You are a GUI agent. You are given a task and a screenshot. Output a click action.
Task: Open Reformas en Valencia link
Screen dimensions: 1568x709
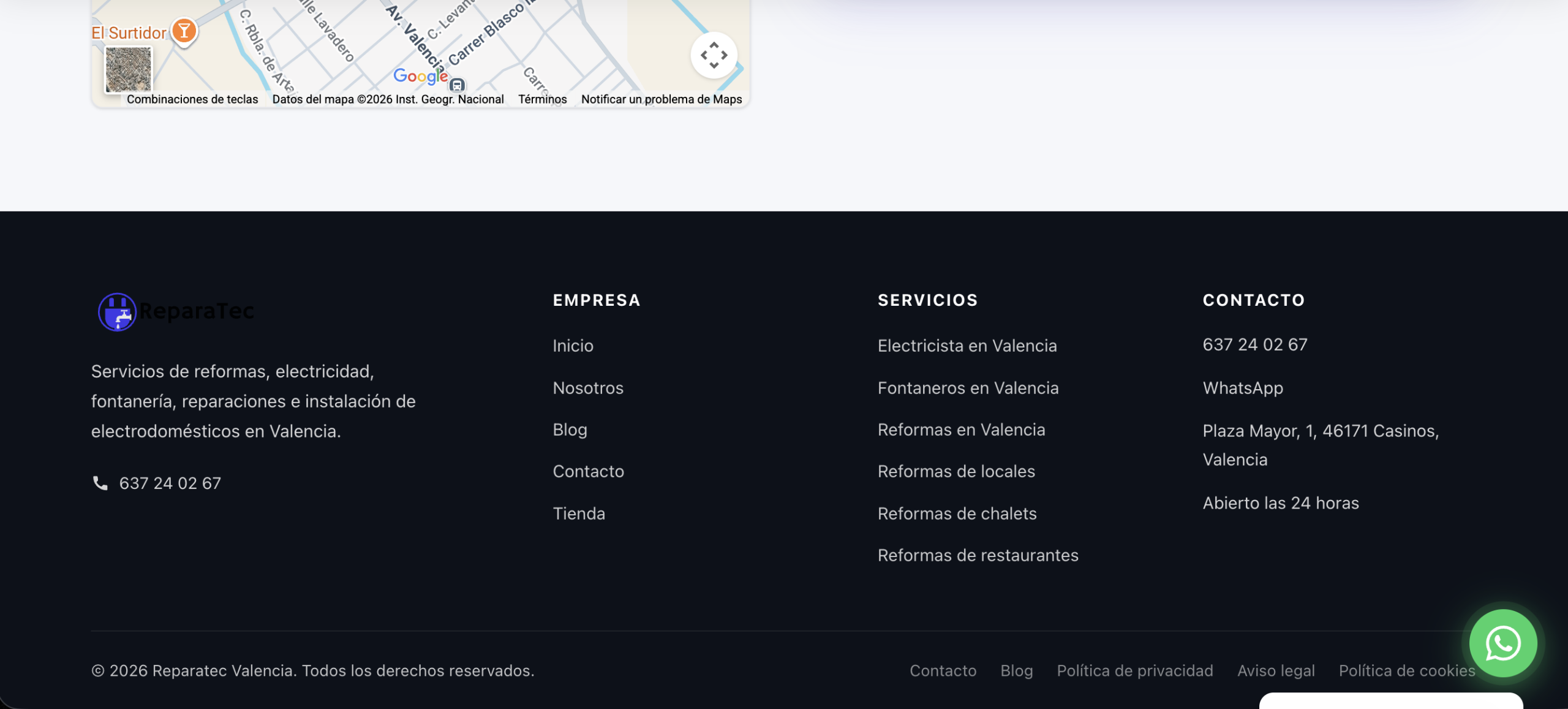pos(962,430)
